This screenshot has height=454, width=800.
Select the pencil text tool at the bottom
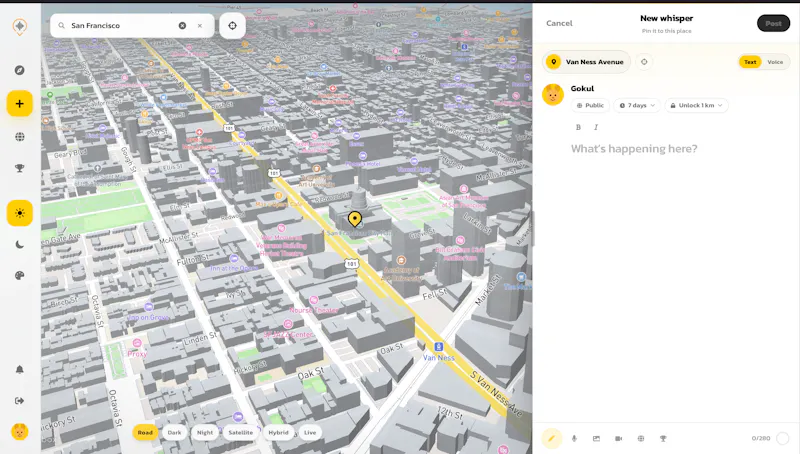pyautogui.click(x=552, y=438)
